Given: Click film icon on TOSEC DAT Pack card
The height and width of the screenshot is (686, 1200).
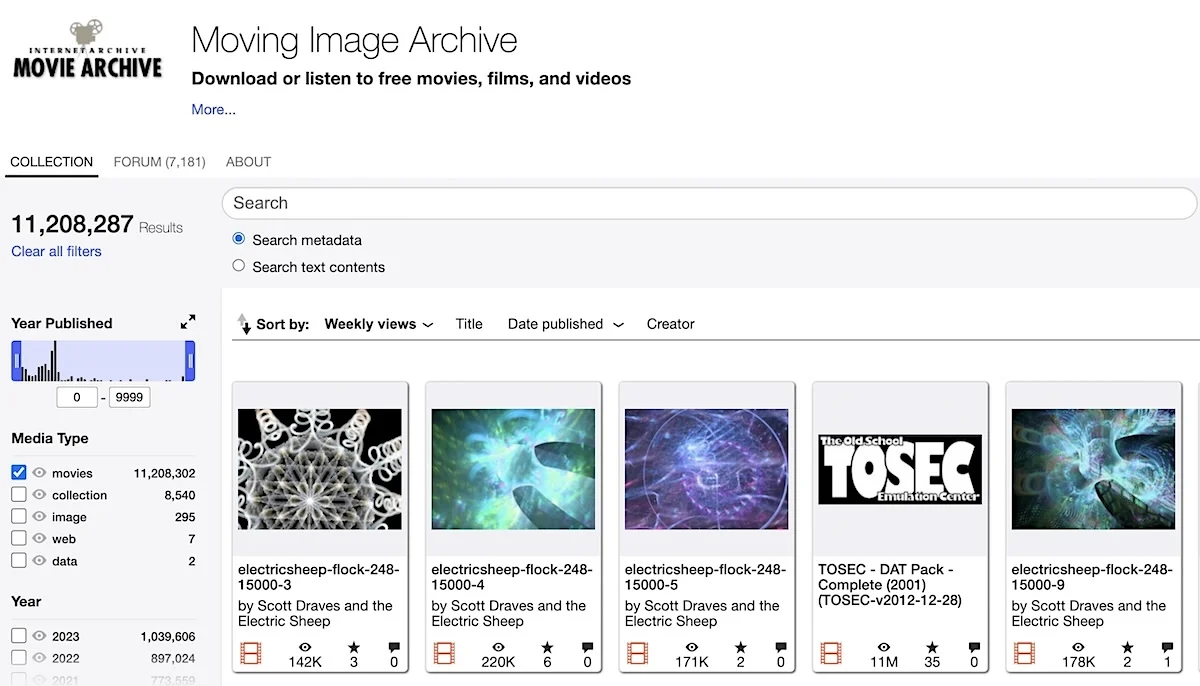Looking at the screenshot, I should (x=831, y=654).
